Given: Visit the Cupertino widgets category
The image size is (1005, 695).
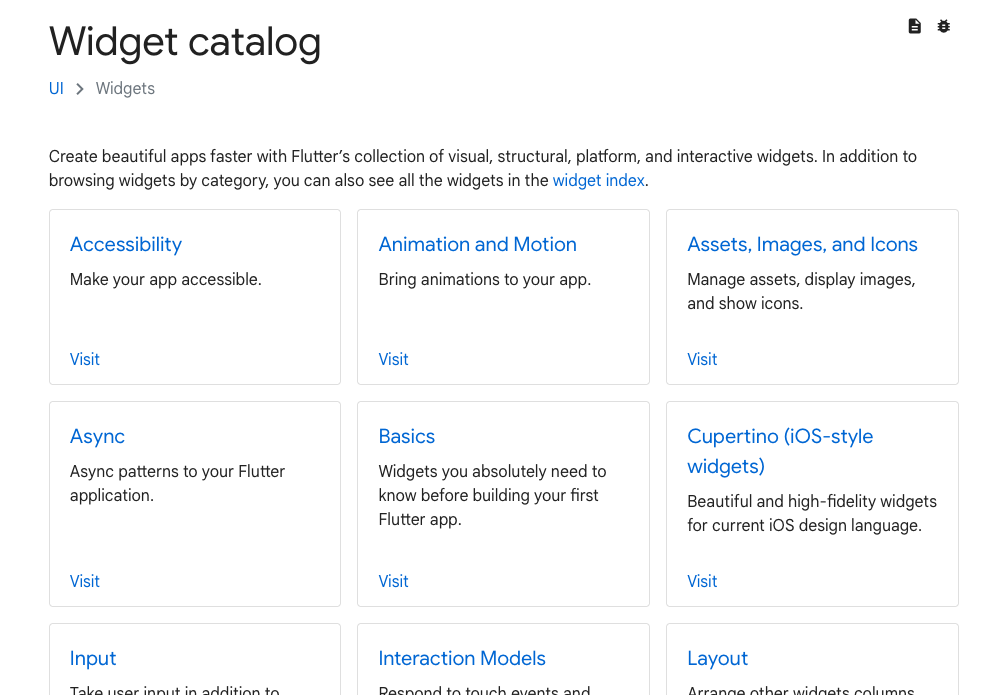Looking at the screenshot, I should [702, 581].
